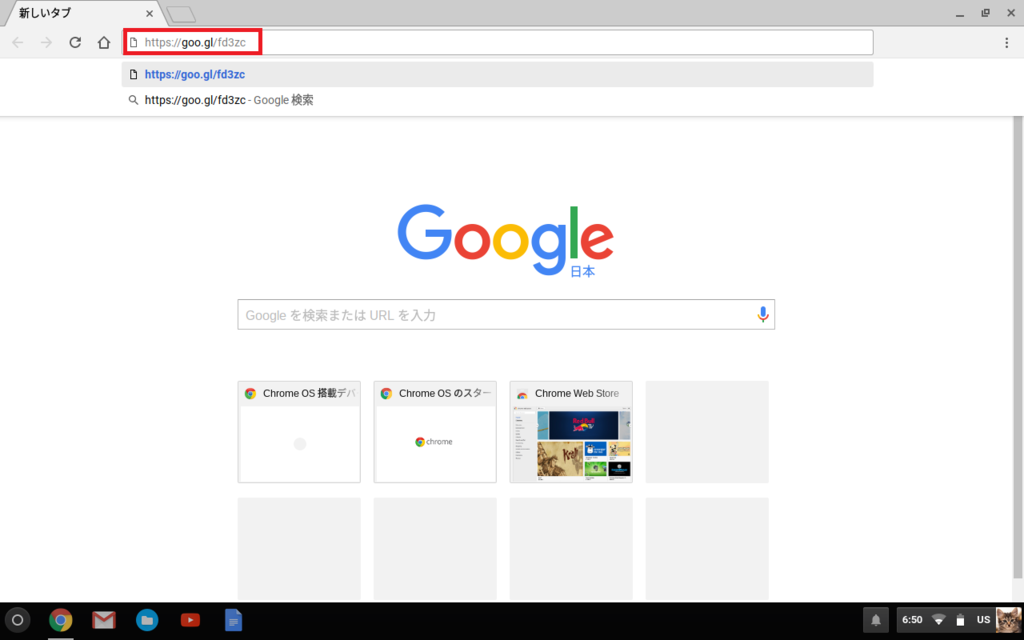Open a new tab button
This screenshot has width=1024, height=640.
point(181,14)
